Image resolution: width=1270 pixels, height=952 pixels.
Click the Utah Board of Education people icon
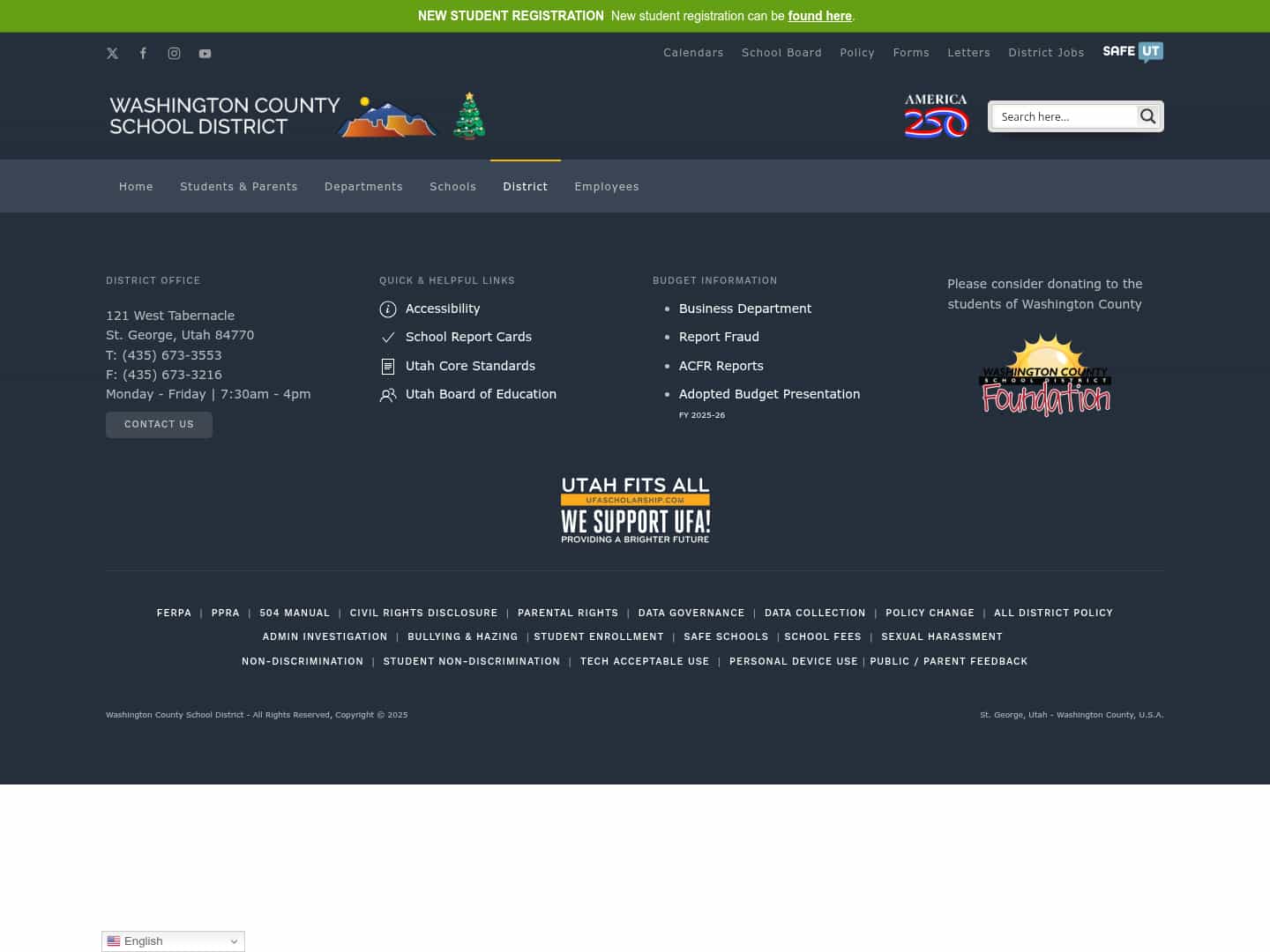(x=388, y=395)
